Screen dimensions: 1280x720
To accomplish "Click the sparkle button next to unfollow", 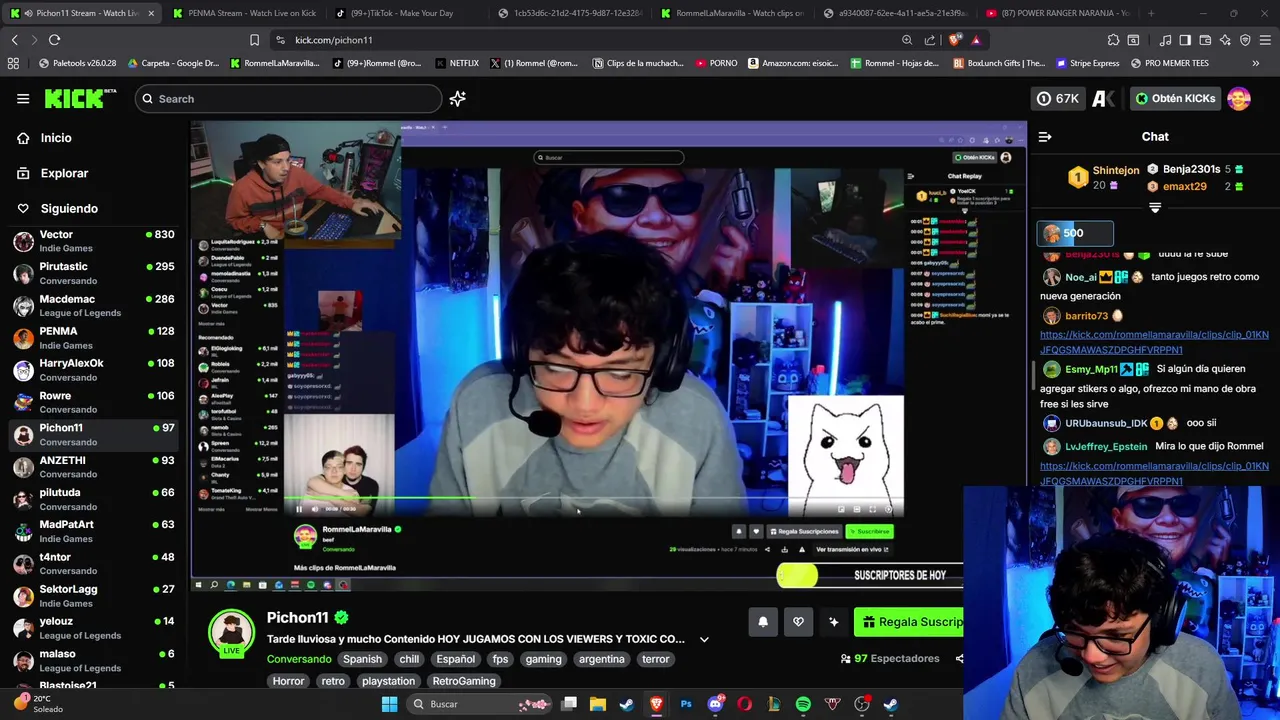I will point(833,622).
